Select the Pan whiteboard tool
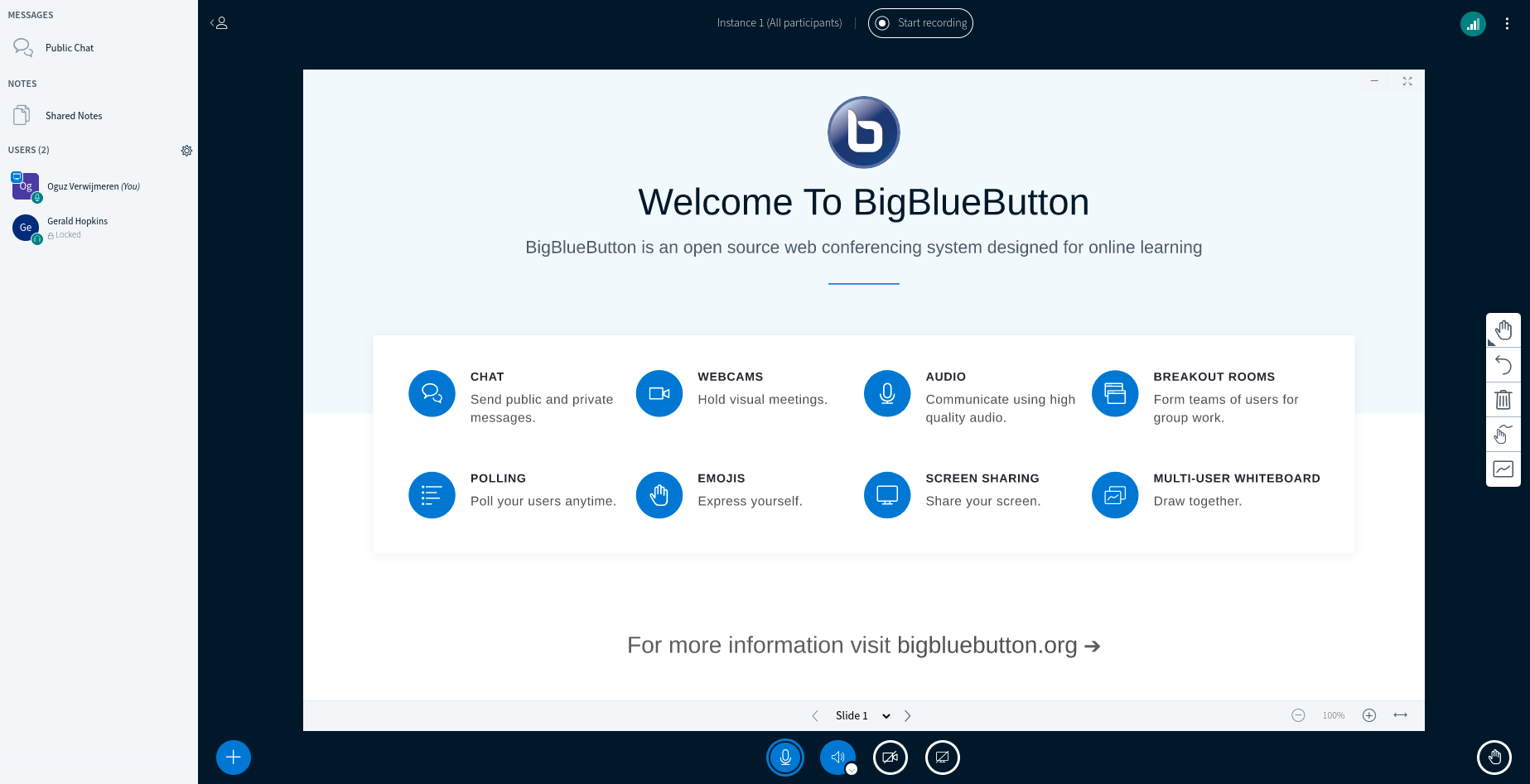Viewport: 1530px width, 784px height. [1503, 330]
